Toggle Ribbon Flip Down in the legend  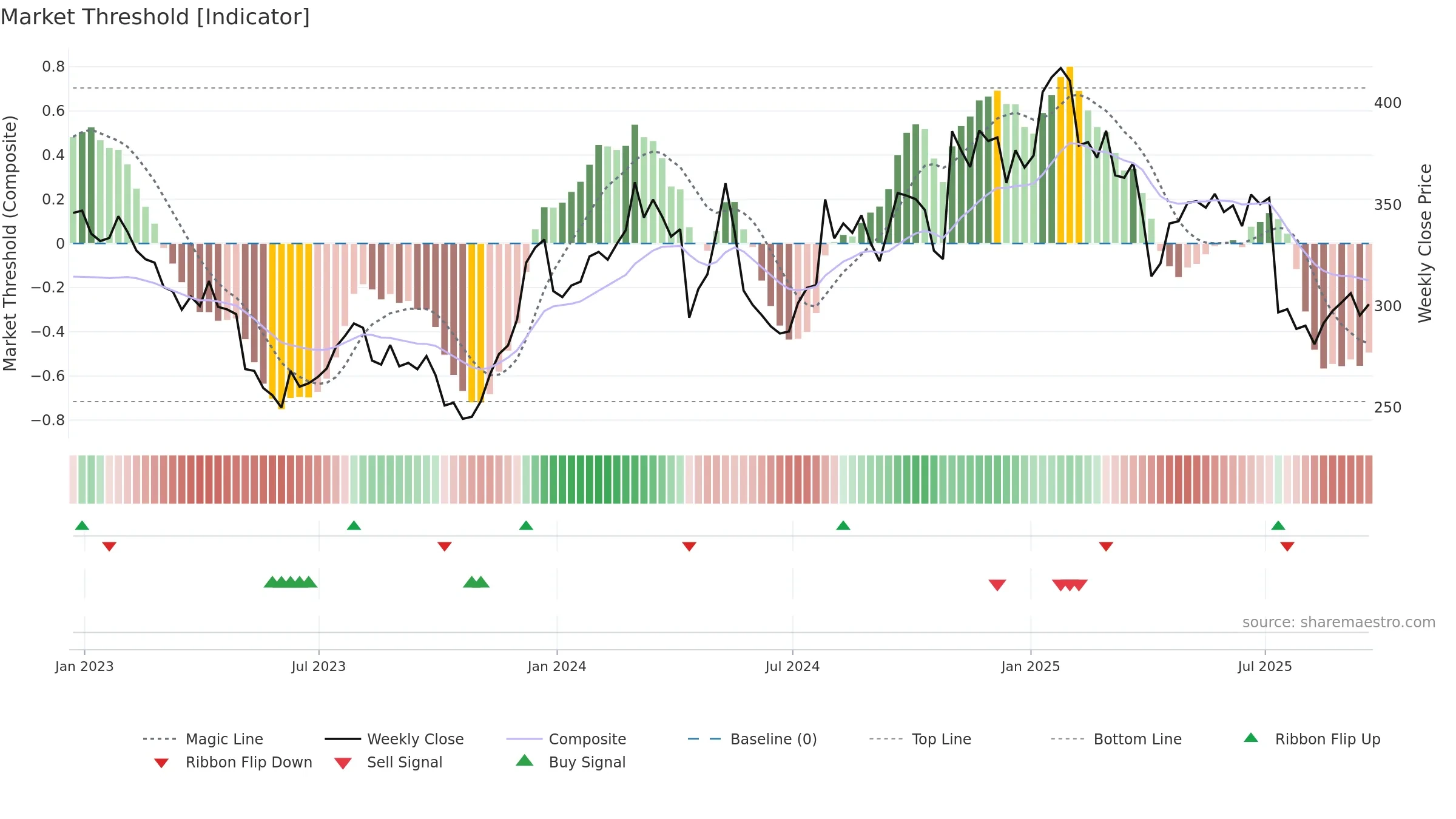point(233,762)
